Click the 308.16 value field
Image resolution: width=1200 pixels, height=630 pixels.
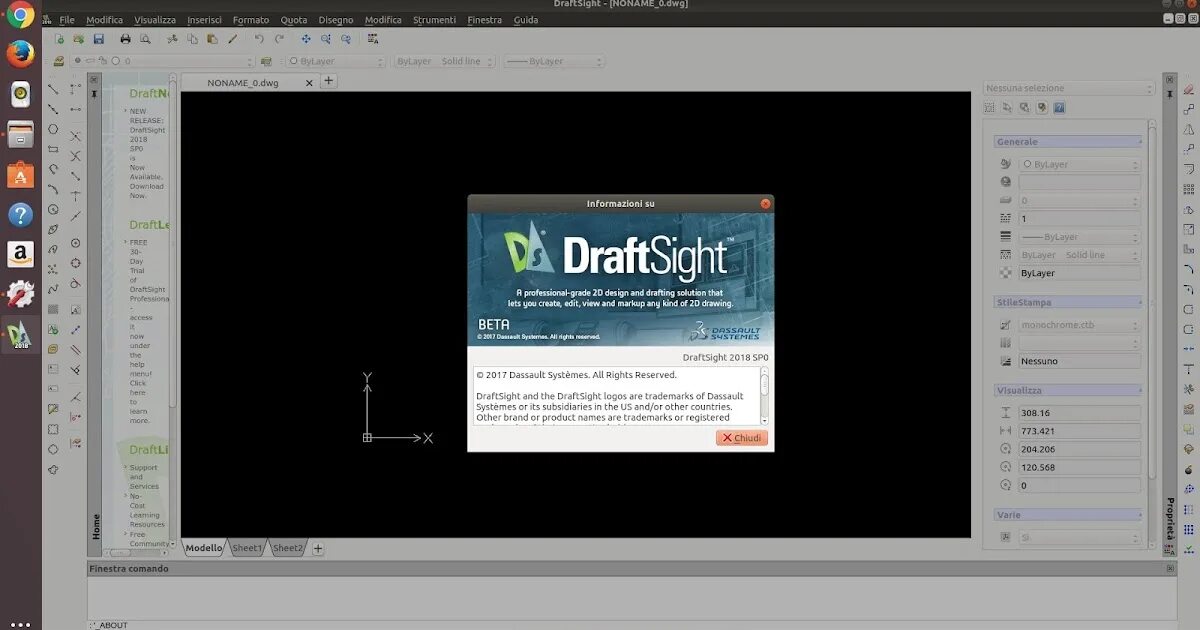(1079, 412)
